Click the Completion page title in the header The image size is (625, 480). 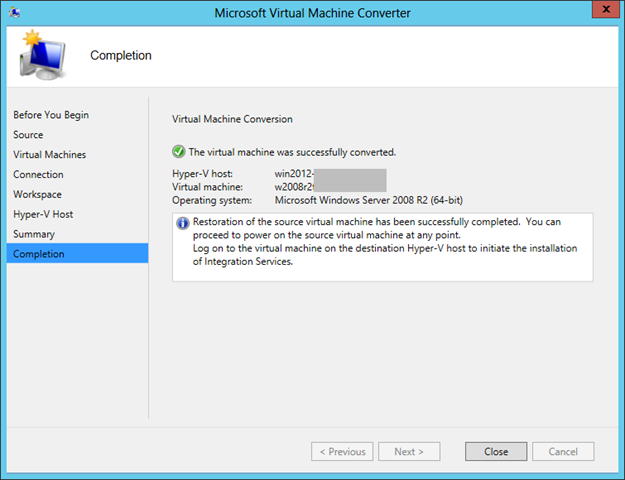[x=121, y=55]
